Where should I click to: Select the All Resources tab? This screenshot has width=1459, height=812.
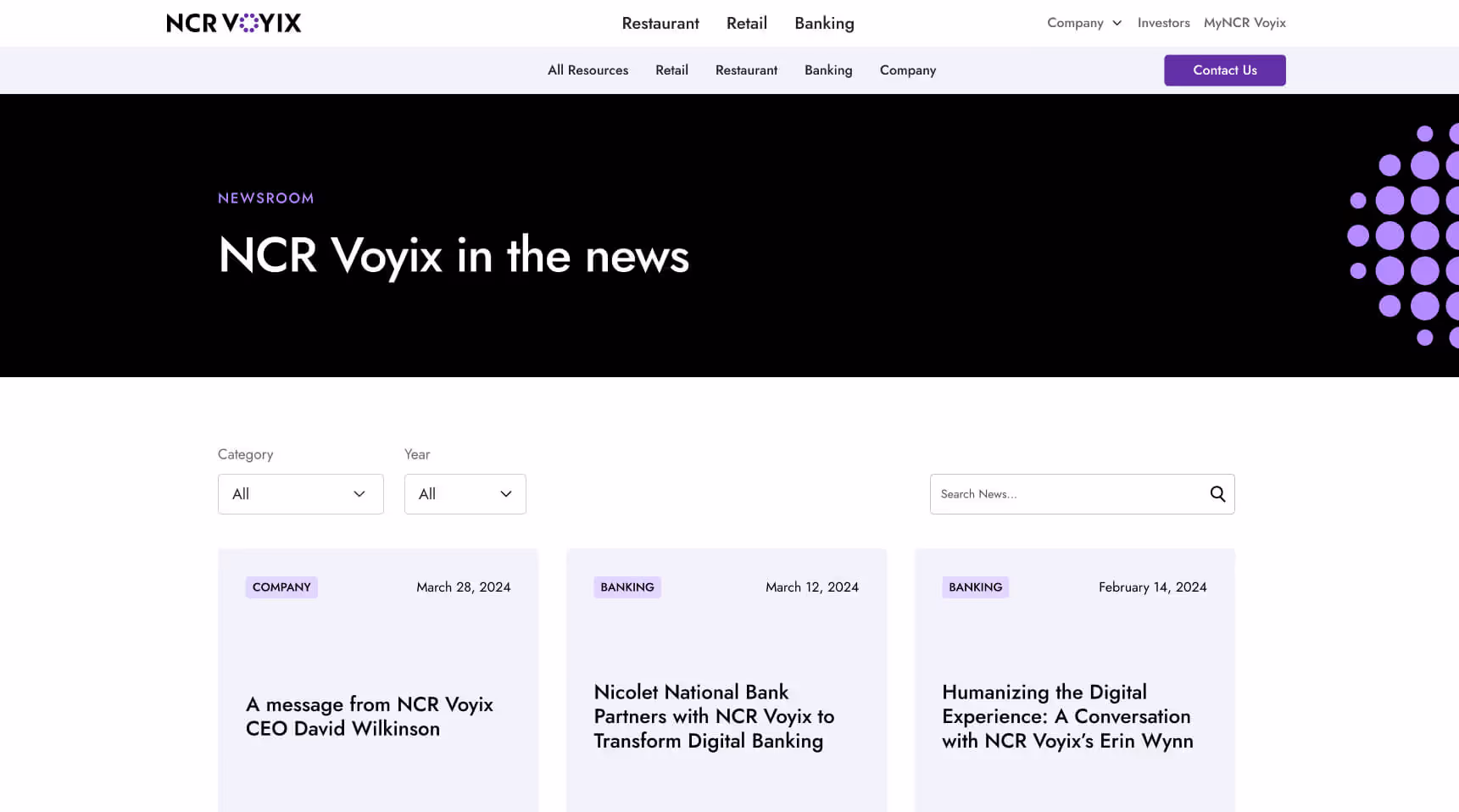click(587, 70)
